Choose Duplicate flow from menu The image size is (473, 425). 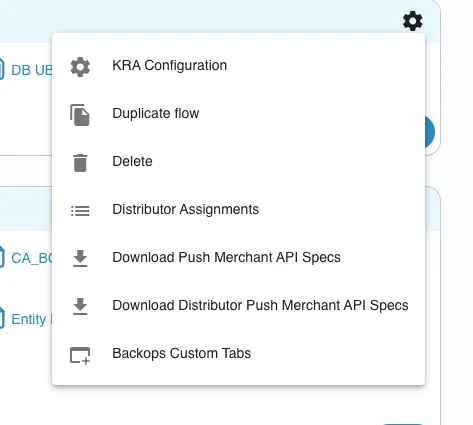(238, 114)
